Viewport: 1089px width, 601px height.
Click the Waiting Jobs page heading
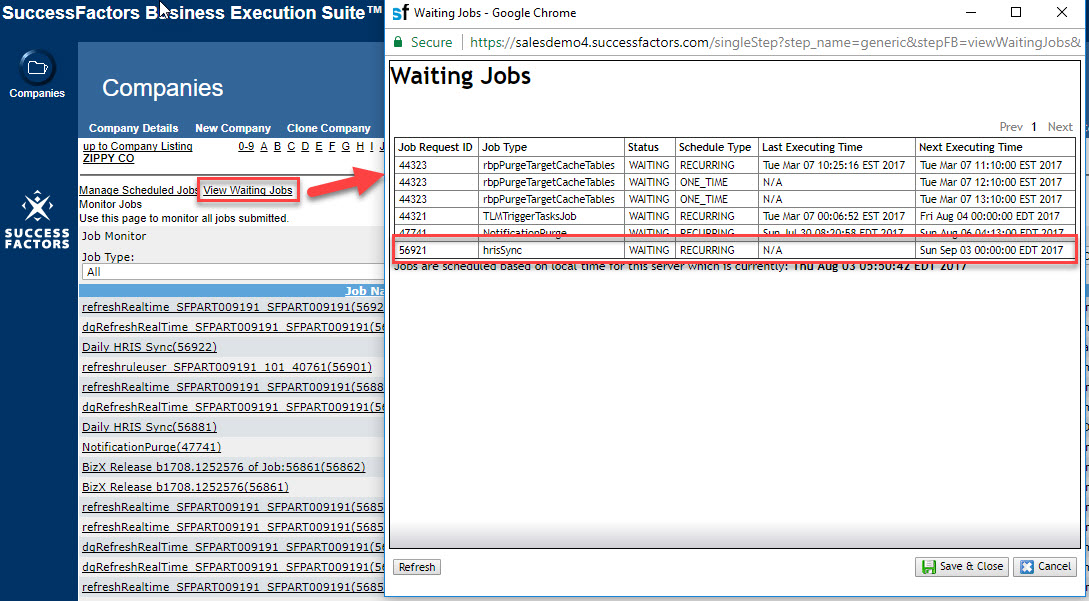(460, 75)
